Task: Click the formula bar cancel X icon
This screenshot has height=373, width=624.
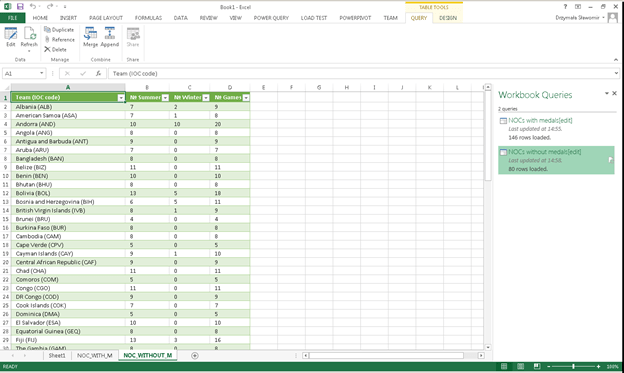Action: pos(67,74)
